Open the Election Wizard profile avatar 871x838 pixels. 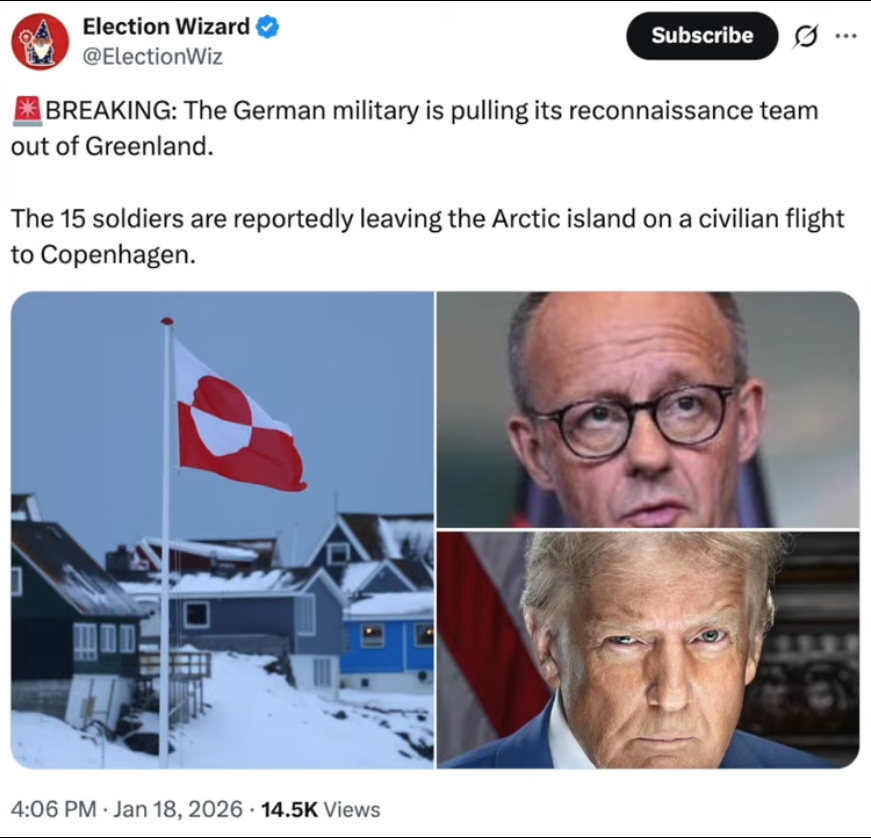click(x=40, y=42)
